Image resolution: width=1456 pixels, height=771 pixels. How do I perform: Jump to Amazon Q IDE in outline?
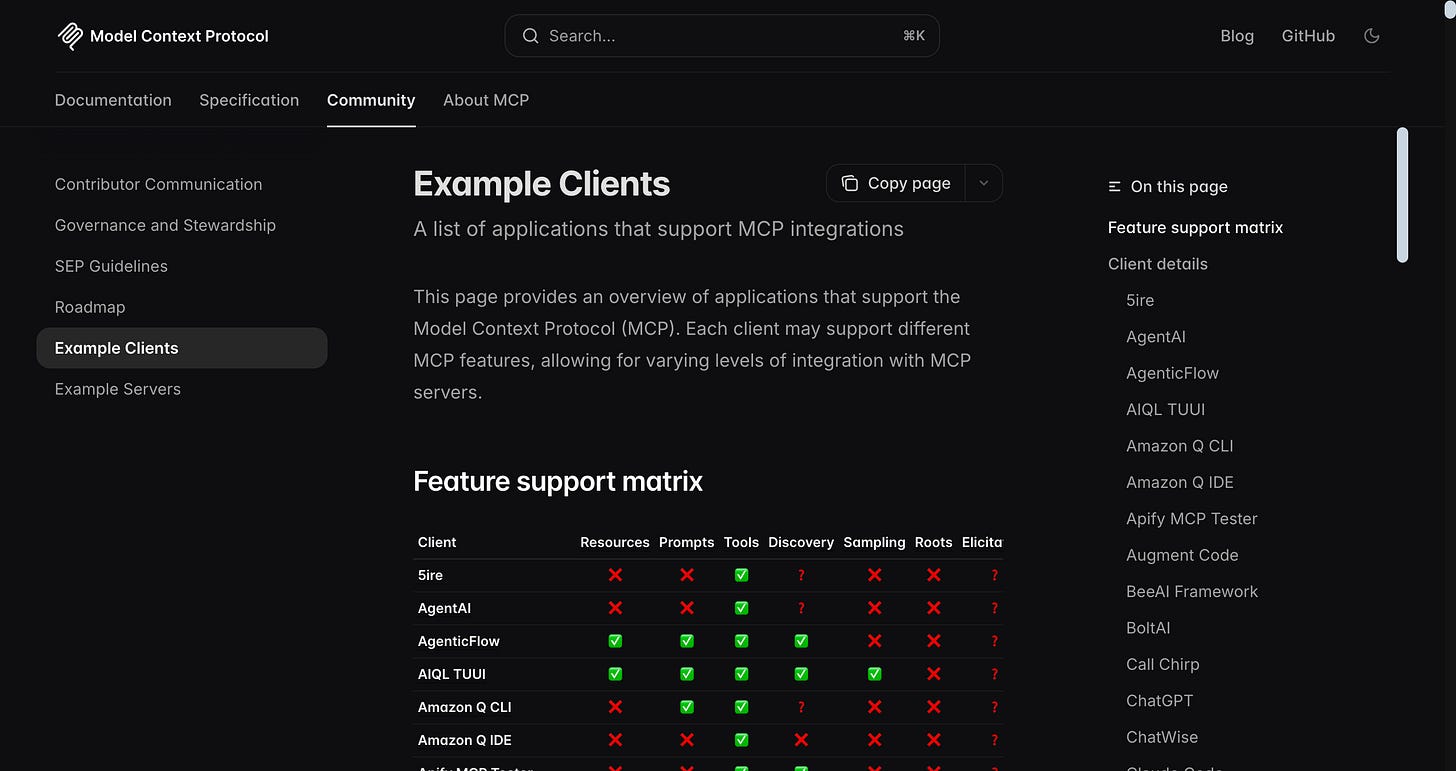click(1180, 482)
